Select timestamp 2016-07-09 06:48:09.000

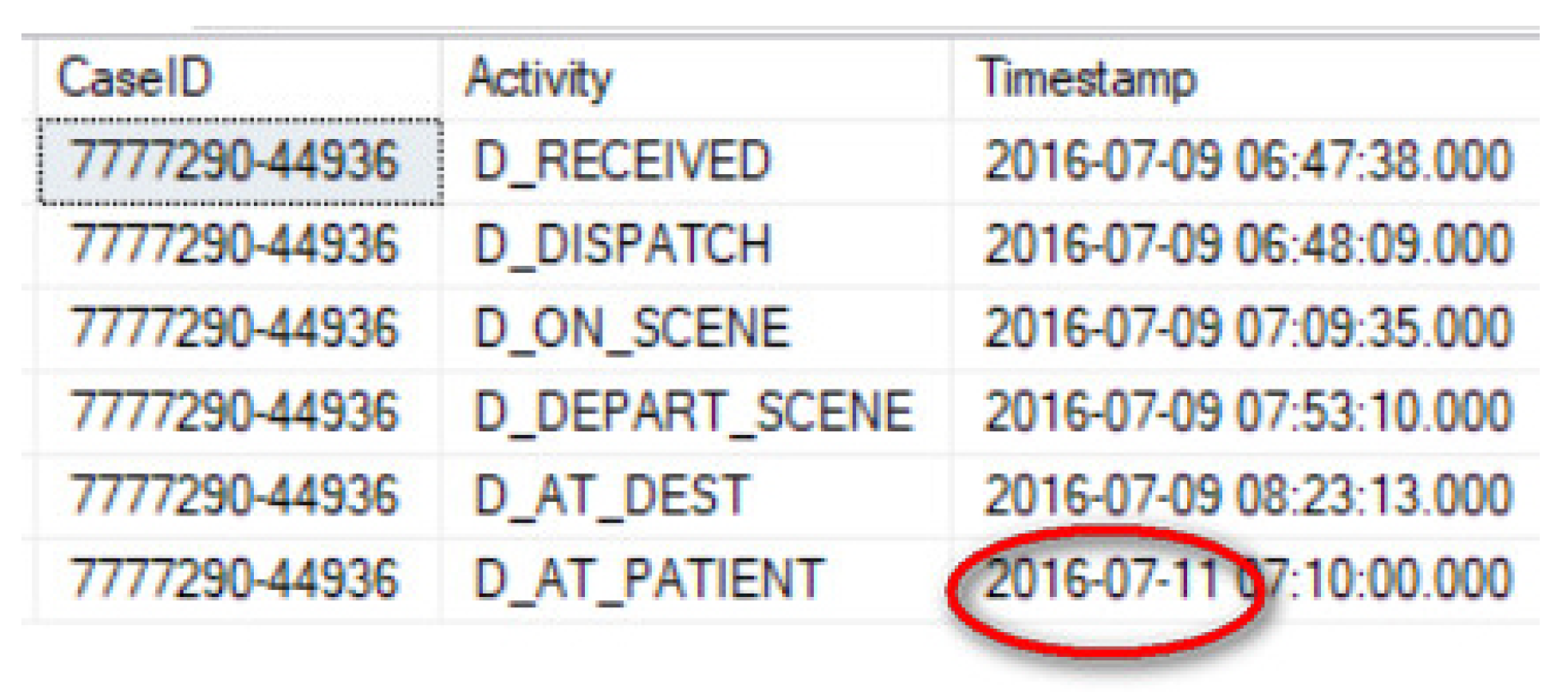tap(1245, 244)
